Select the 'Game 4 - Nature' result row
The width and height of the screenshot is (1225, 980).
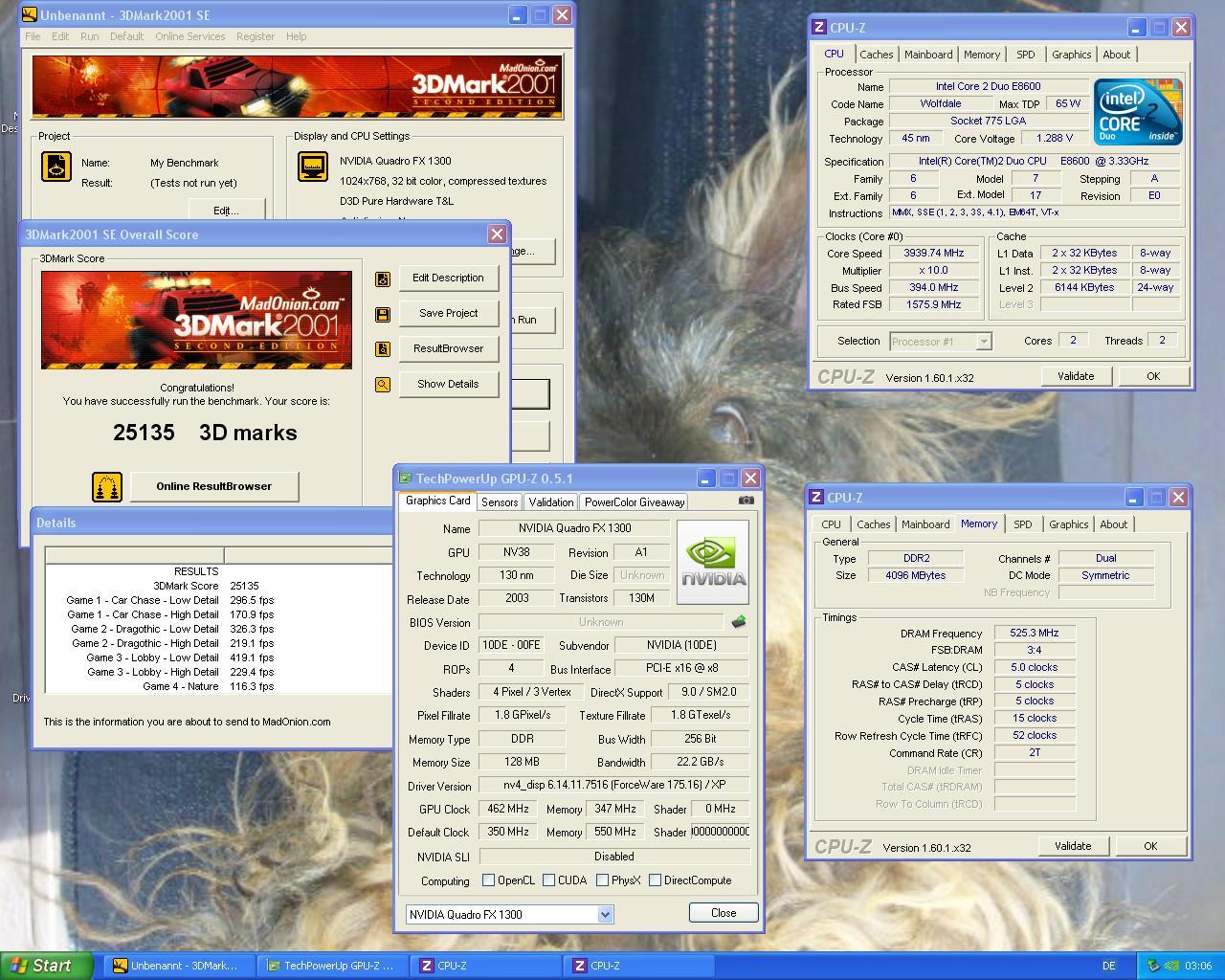click(218, 687)
